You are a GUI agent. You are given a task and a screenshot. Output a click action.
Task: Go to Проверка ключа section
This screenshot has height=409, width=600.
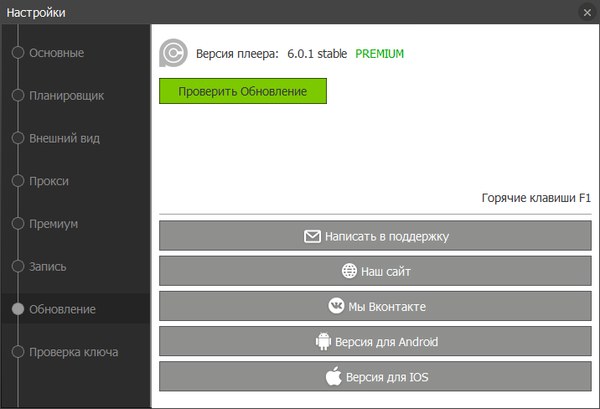(73, 352)
